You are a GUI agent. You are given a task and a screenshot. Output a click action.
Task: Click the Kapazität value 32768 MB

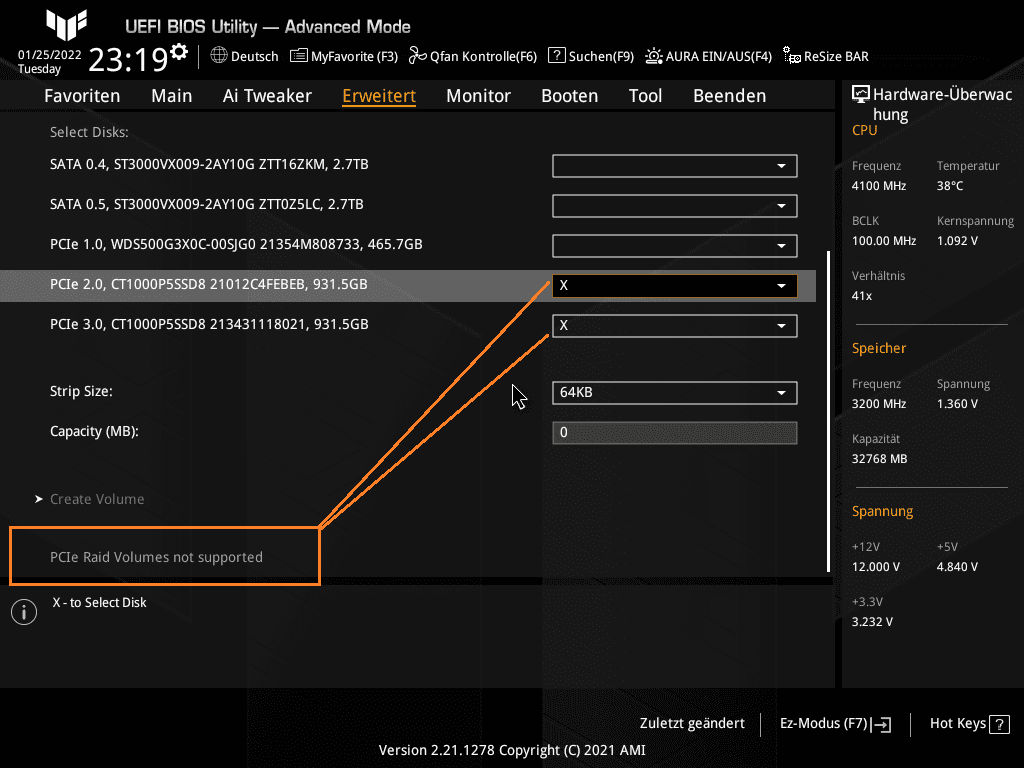click(x=879, y=458)
